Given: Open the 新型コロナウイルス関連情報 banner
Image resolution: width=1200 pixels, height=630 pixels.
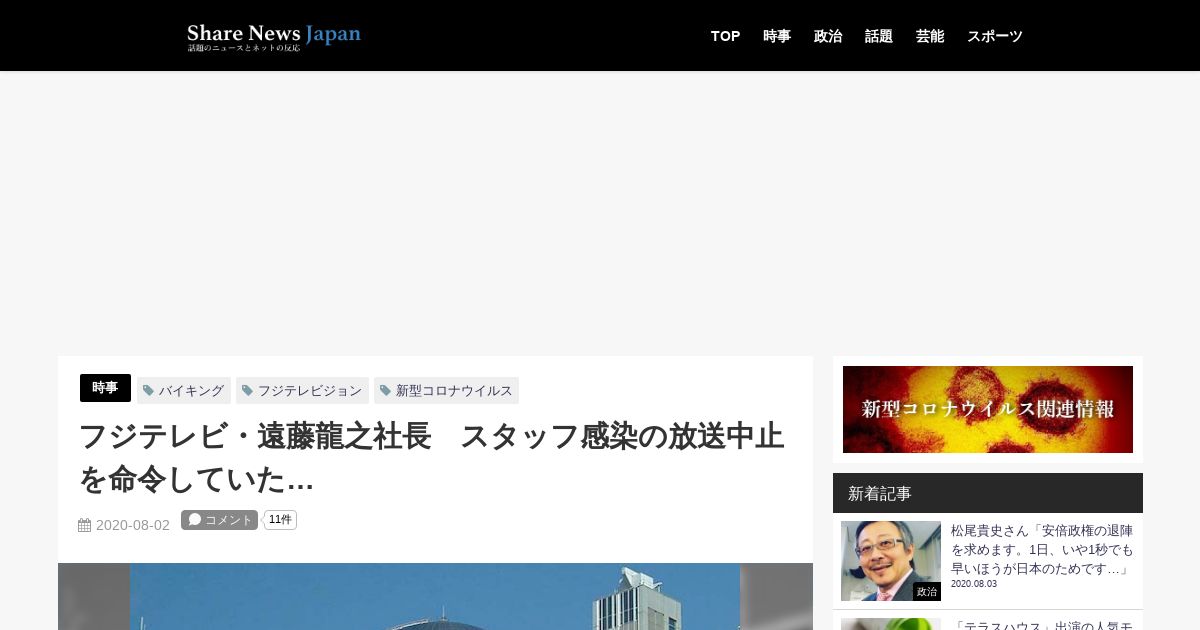Looking at the screenshot, I should tap(988, 409).
